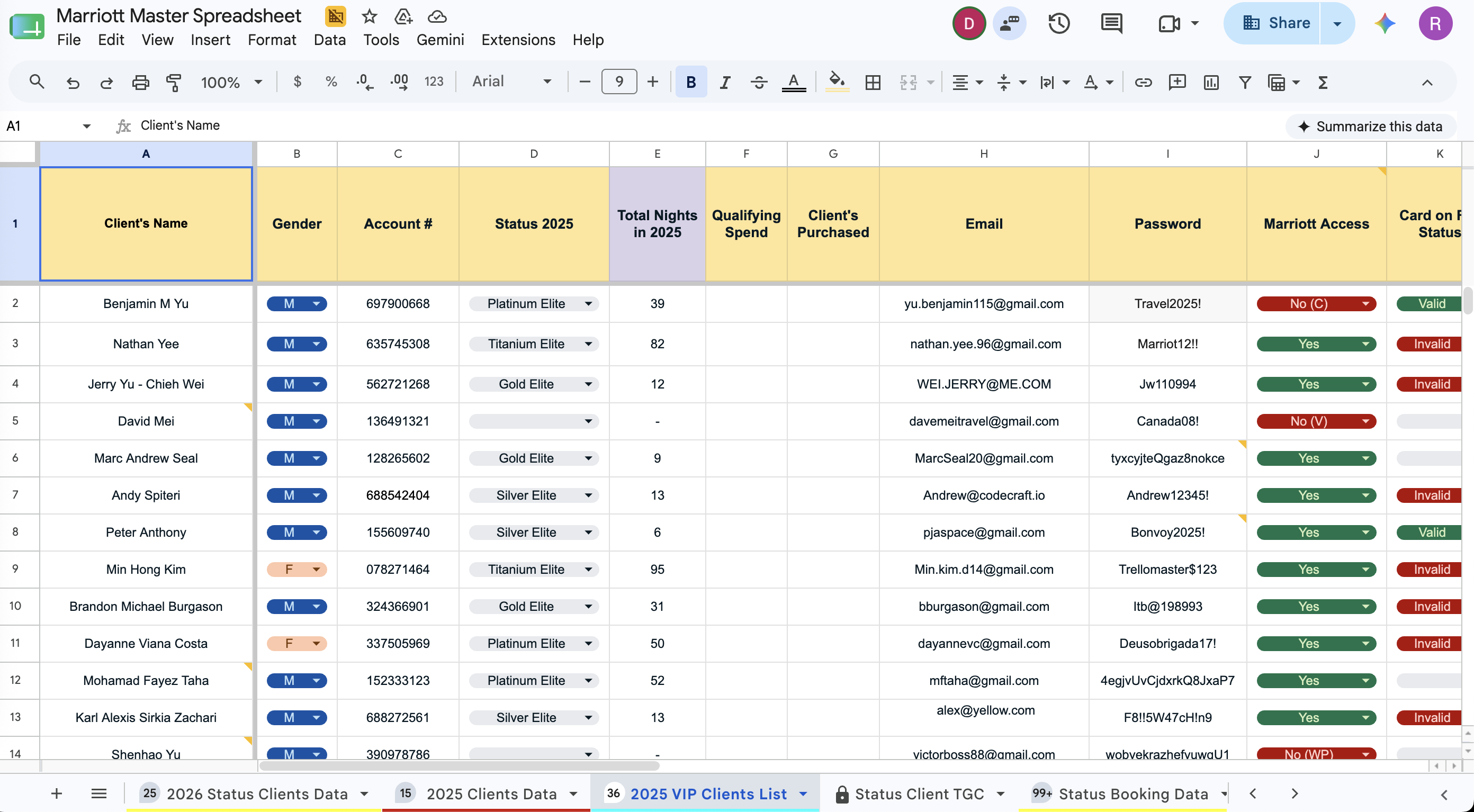Increase font size with plus button
This screenshot has height=812, width=1474.
pos(652,82)
